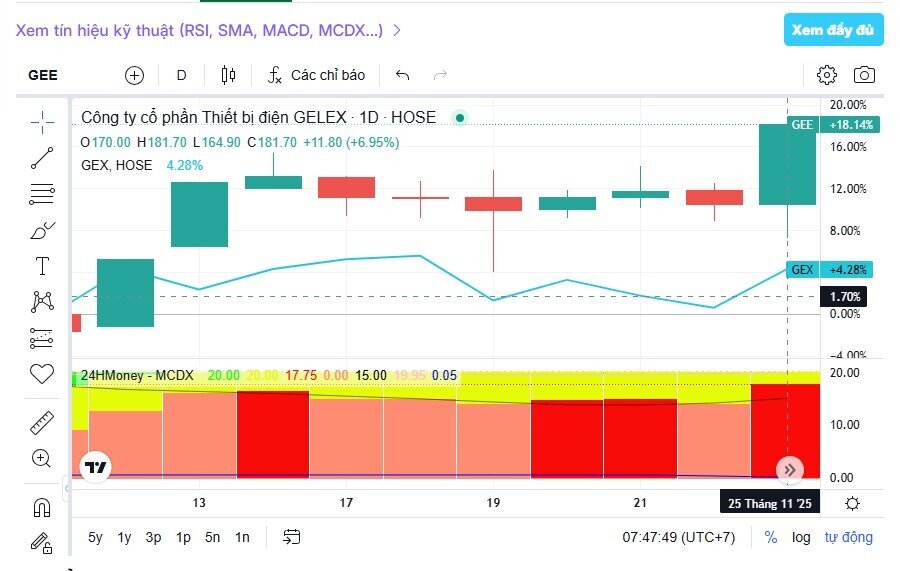Select the brush drawing tool
900x571 pixels.
click(x=42, y=231)
